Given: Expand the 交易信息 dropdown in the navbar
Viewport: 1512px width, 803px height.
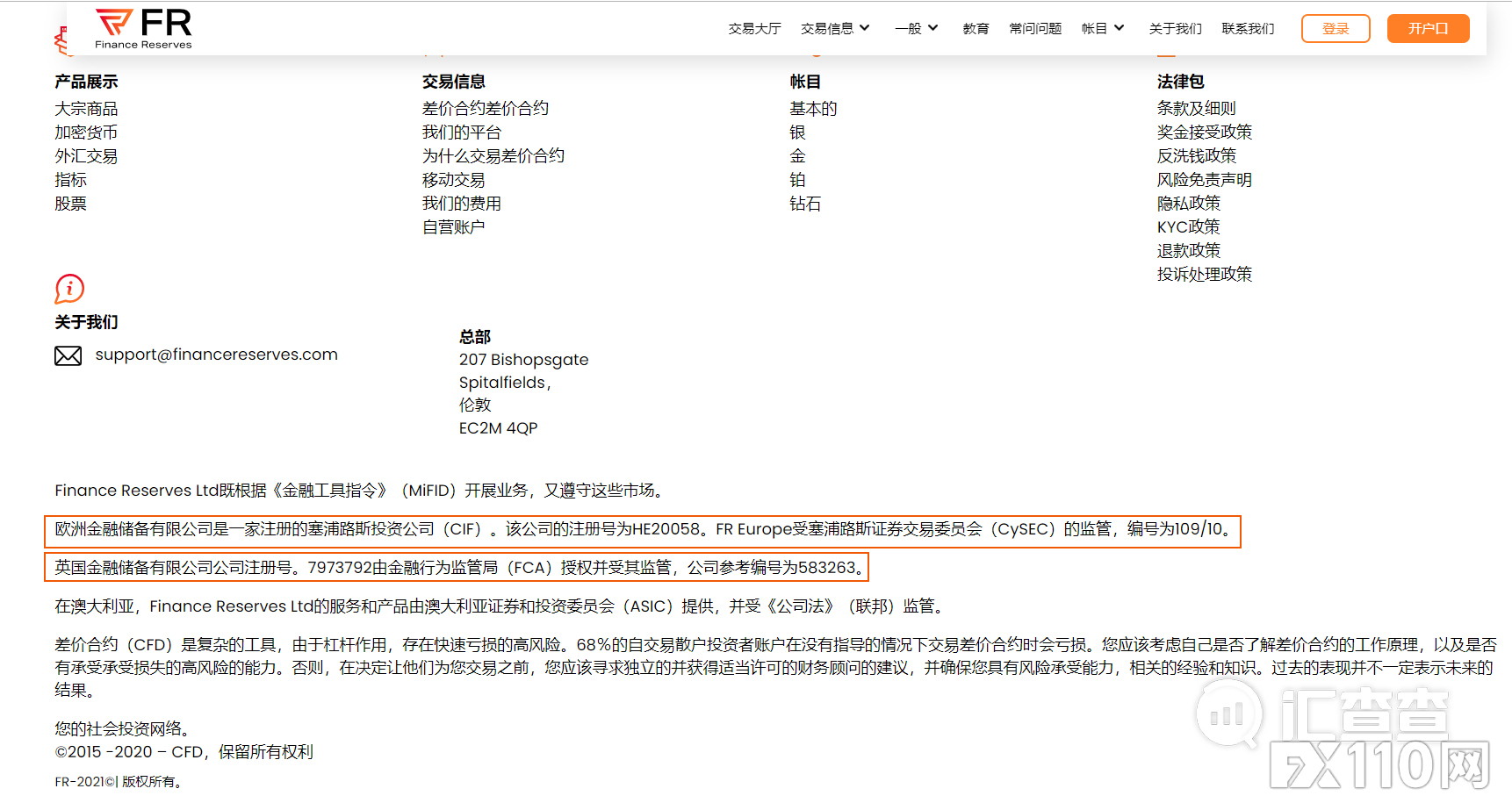Looking at the screenshot, I should coord(835,29).
